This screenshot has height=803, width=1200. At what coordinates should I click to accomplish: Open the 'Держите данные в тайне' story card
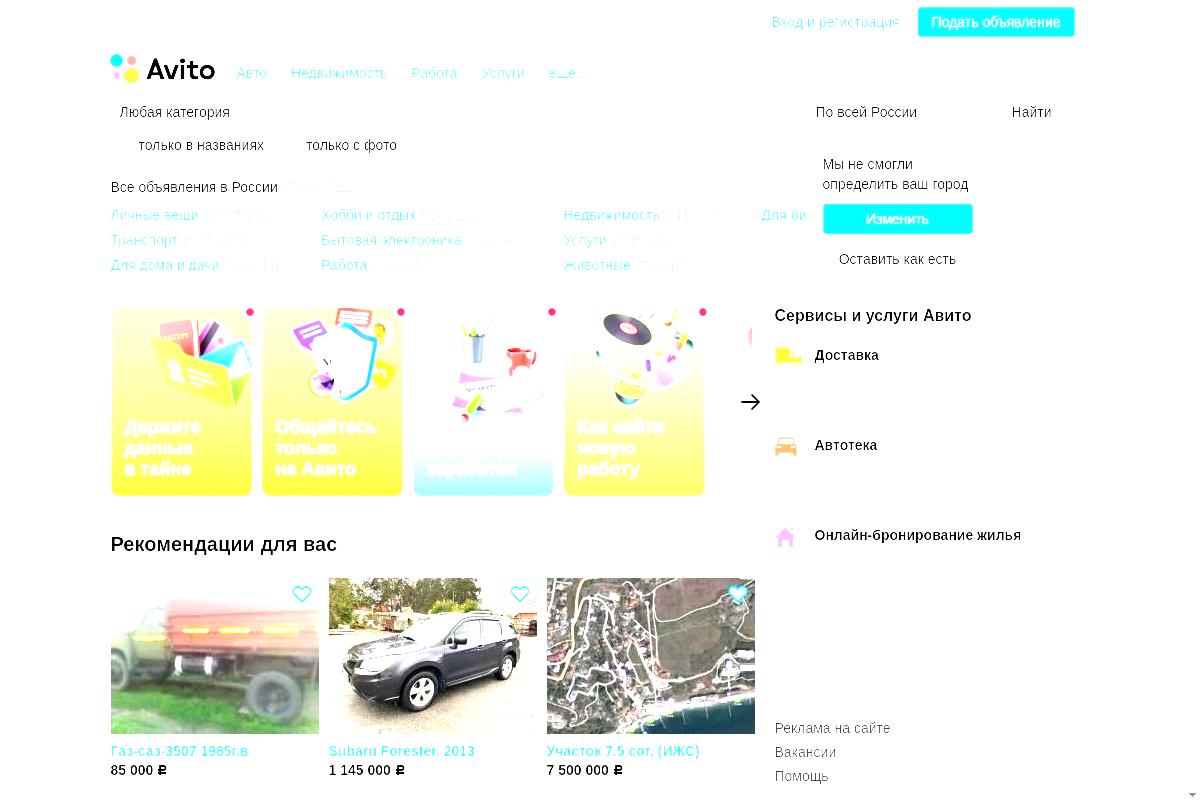click(181, 402)
